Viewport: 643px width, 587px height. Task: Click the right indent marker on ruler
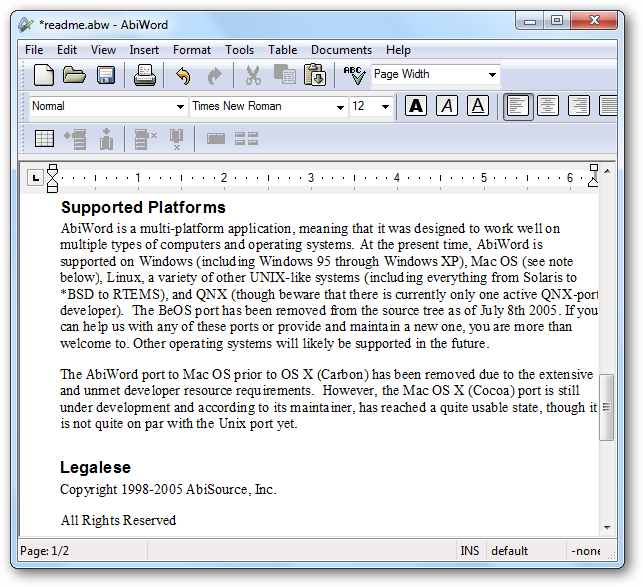593,176
